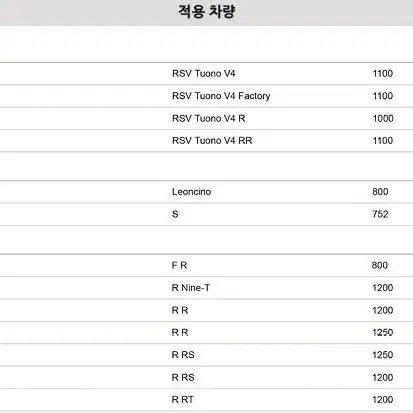Viewport: 413px width, 413px height.
Task: Click the 800 value in F R row
Action: pos(380,265)
